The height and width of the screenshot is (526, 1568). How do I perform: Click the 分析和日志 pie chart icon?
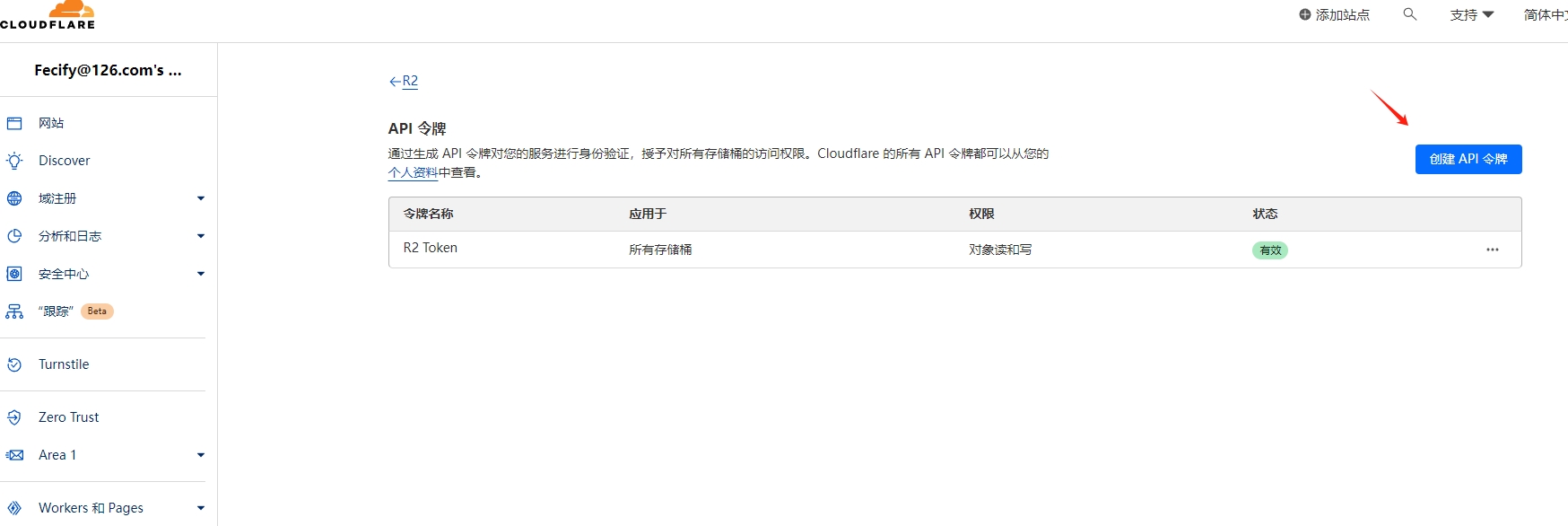coord(14,236)
